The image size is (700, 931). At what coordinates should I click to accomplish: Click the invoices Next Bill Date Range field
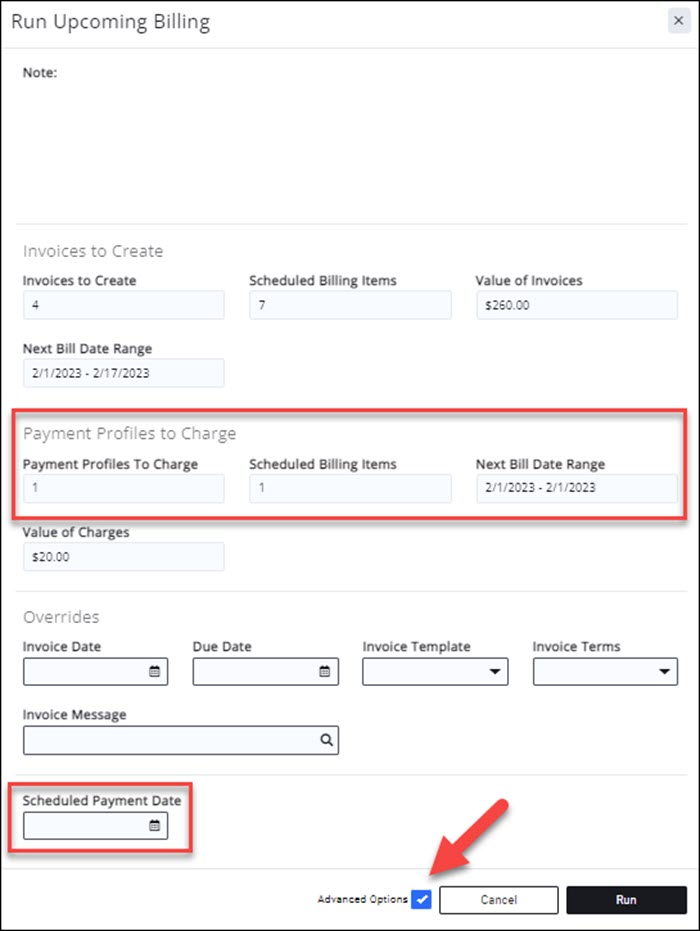pyautogui.click(x=123, y=373)
